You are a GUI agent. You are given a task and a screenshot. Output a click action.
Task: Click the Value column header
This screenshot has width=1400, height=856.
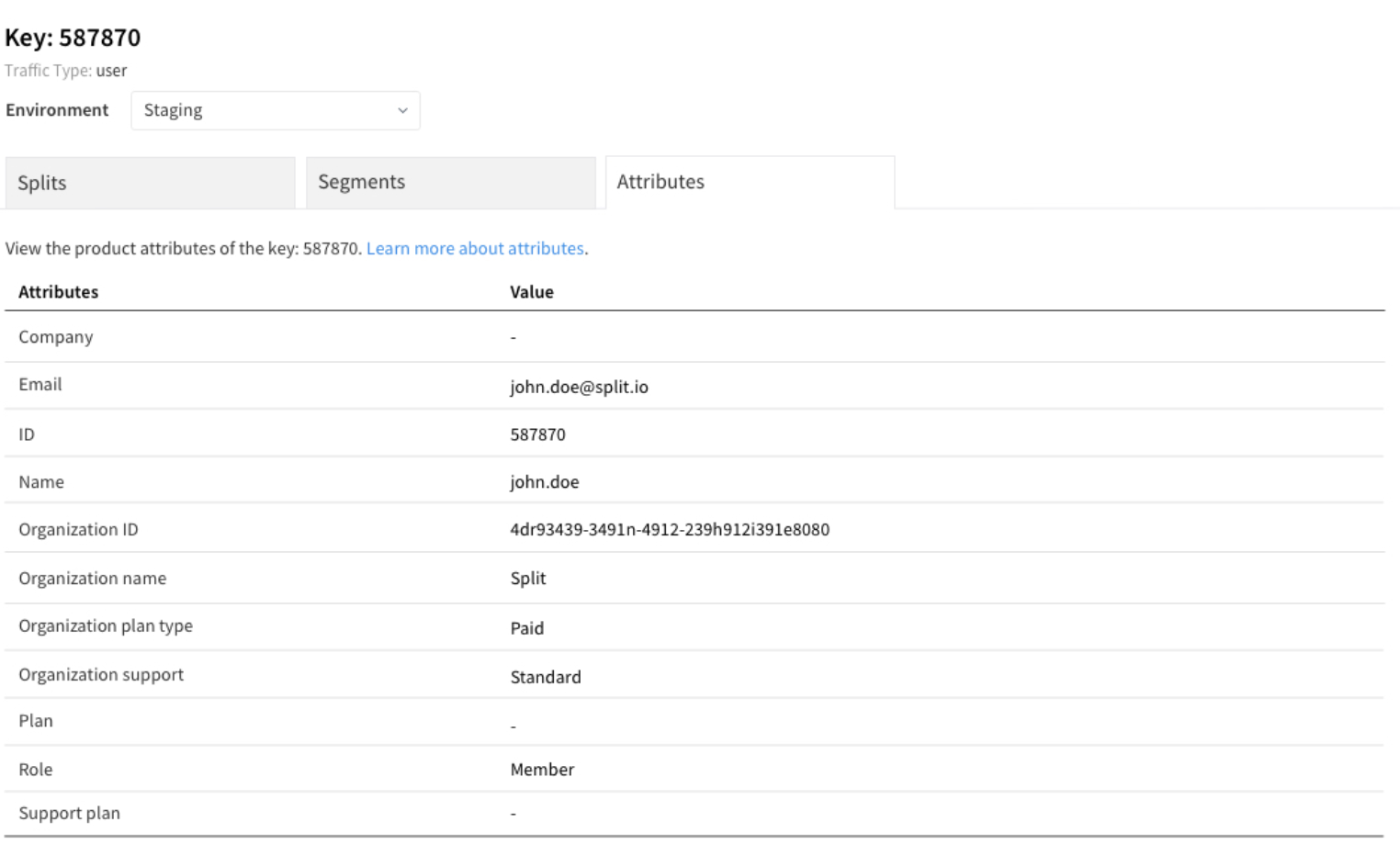[x=532, y=292]
